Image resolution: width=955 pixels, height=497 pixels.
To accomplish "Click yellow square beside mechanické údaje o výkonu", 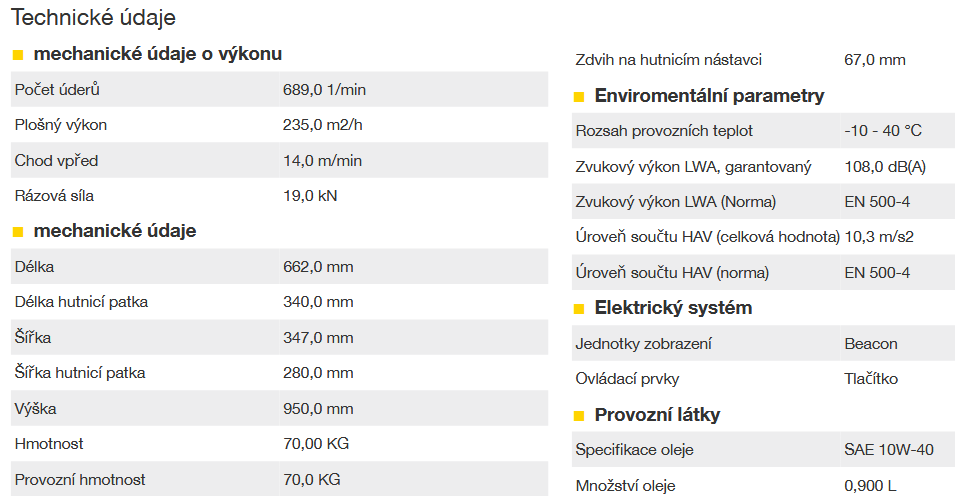I will click(18, 55).
